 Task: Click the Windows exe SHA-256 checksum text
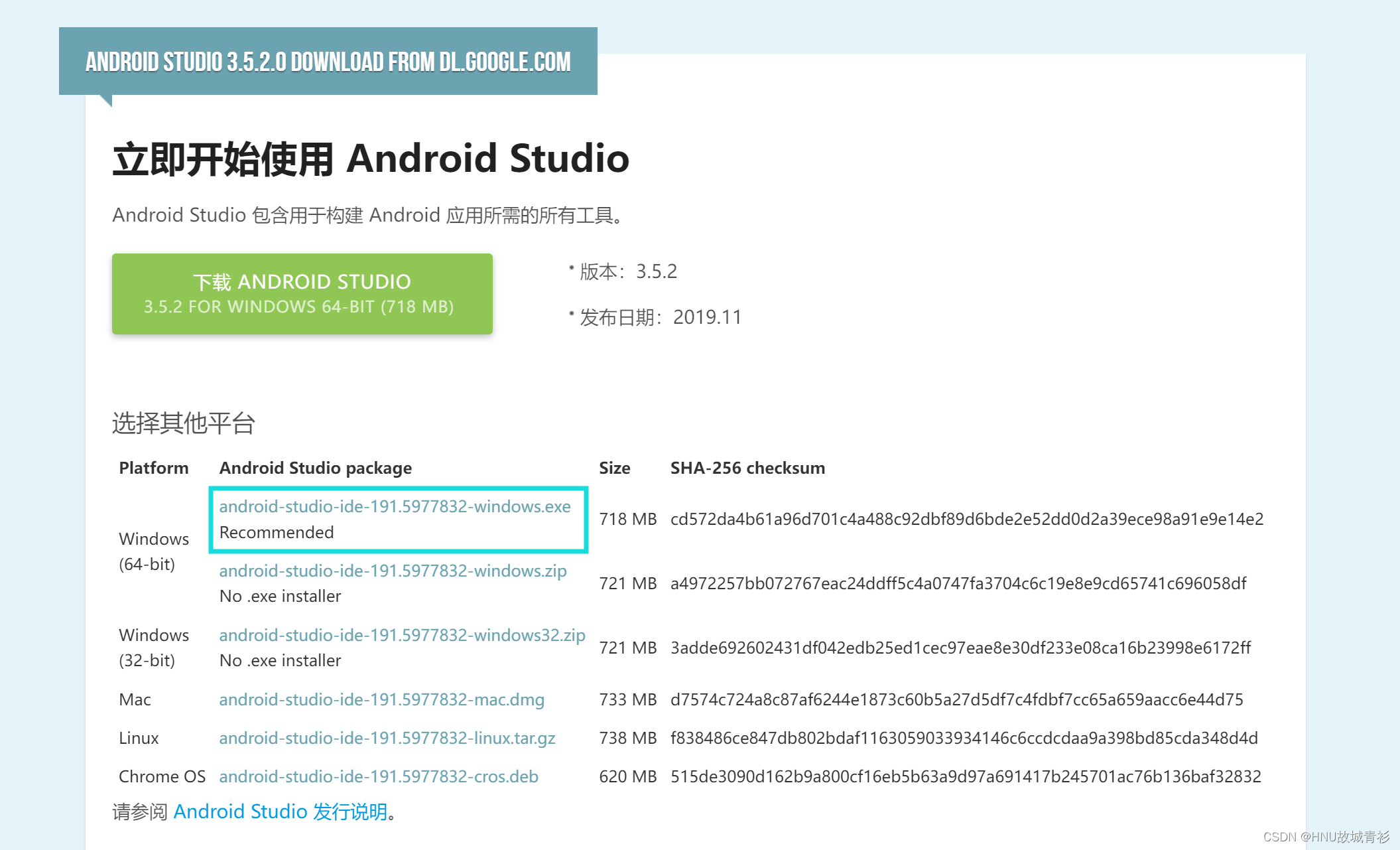pyautogui.click(x=966, y=519)
